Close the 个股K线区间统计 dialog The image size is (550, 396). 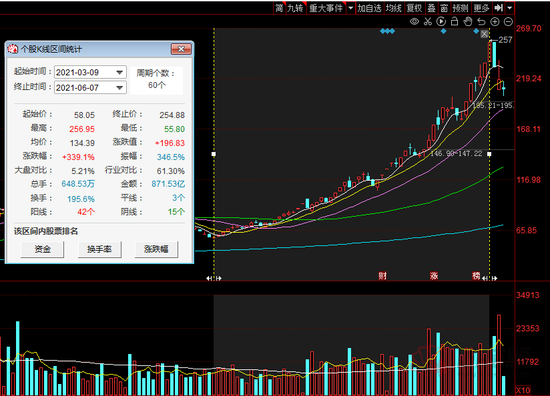181,49
